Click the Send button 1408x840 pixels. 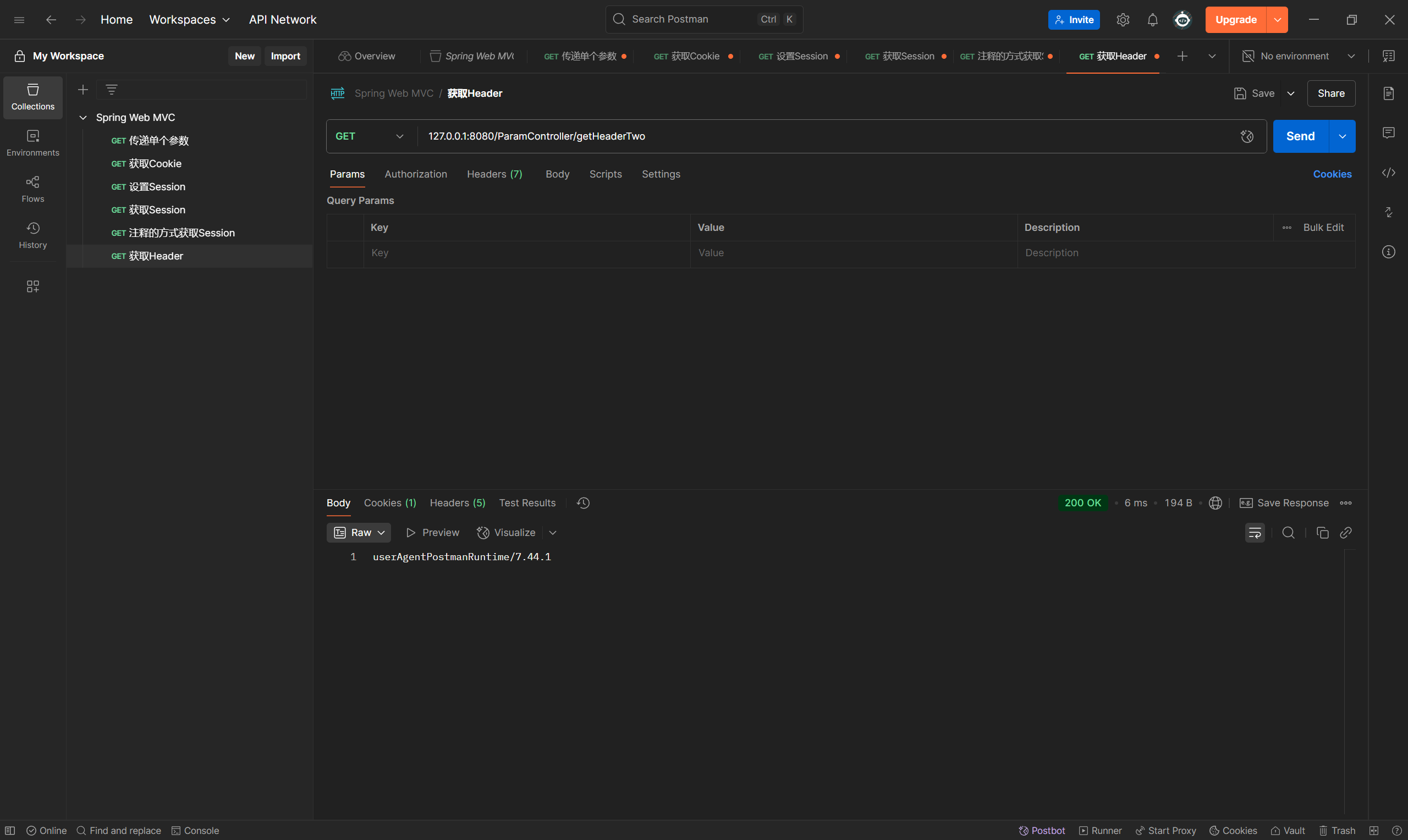[1300, 136]
